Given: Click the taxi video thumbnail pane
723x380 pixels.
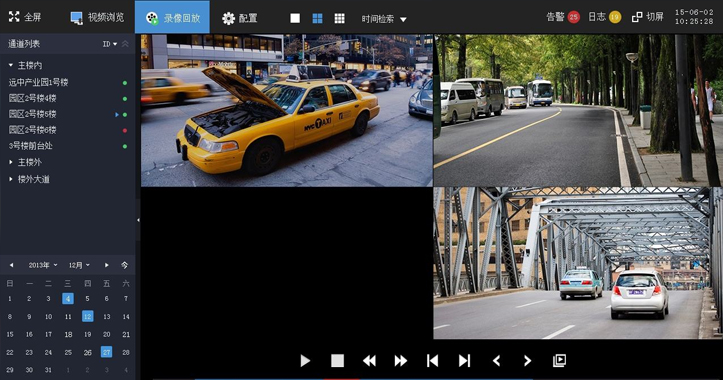Looking at the screenshot, I should [x=286, y=110].
